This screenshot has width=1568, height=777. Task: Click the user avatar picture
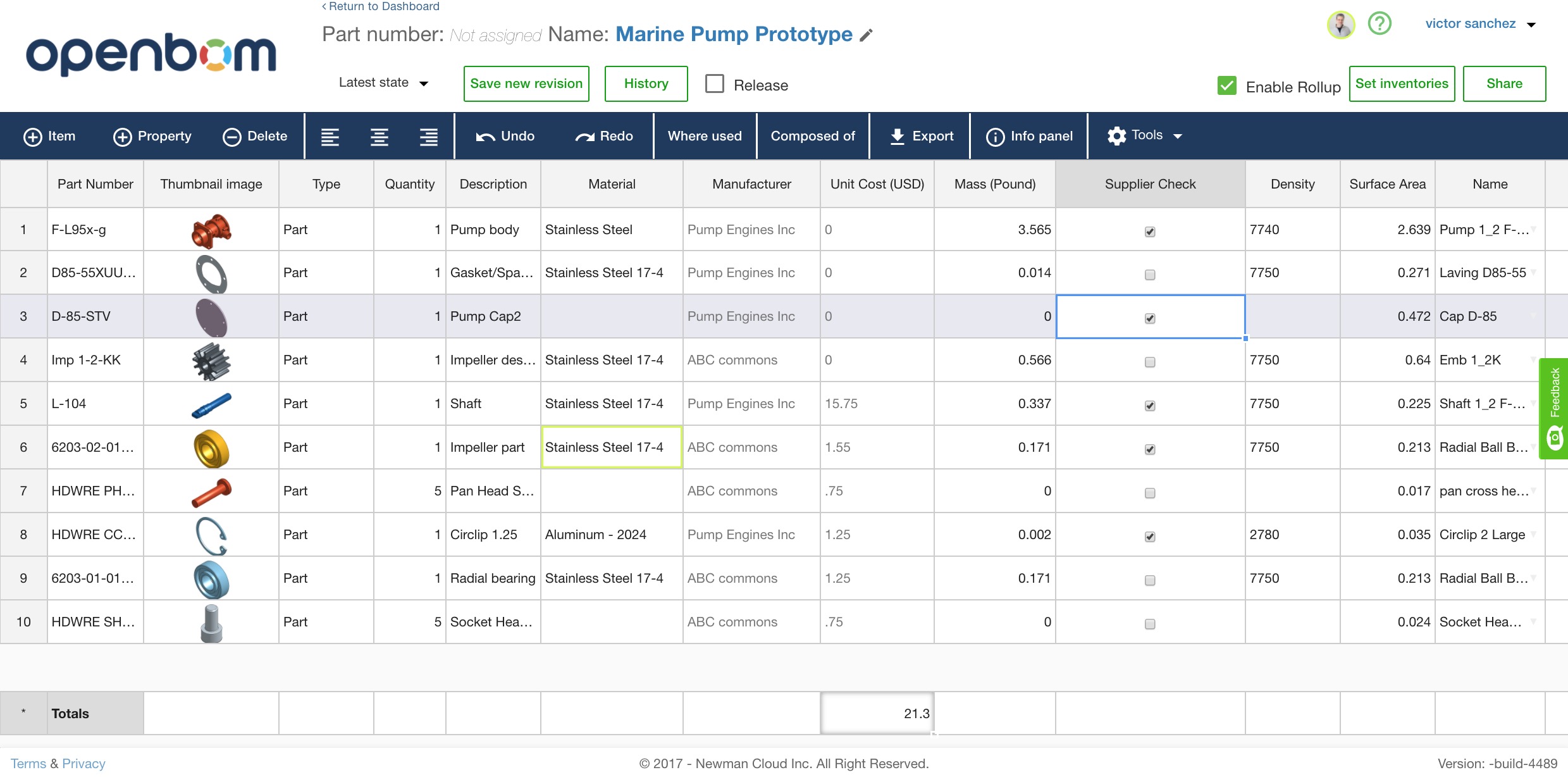(1340, 25)
